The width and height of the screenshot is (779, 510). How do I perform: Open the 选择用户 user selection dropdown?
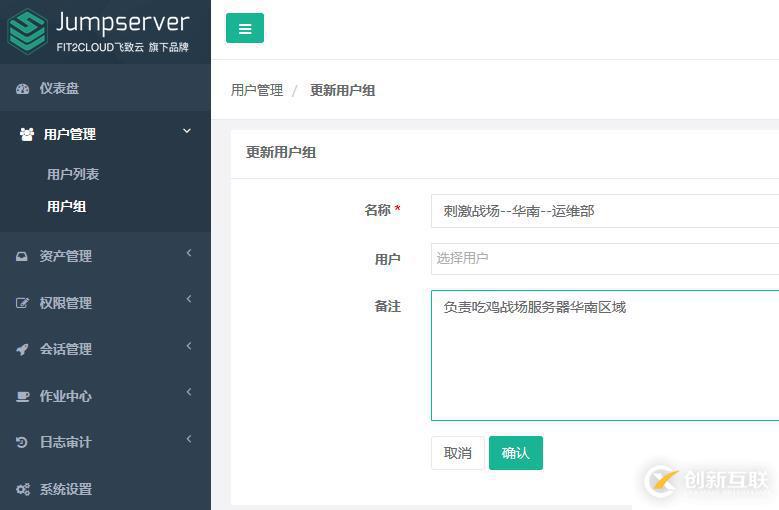(x=605, y=259)
